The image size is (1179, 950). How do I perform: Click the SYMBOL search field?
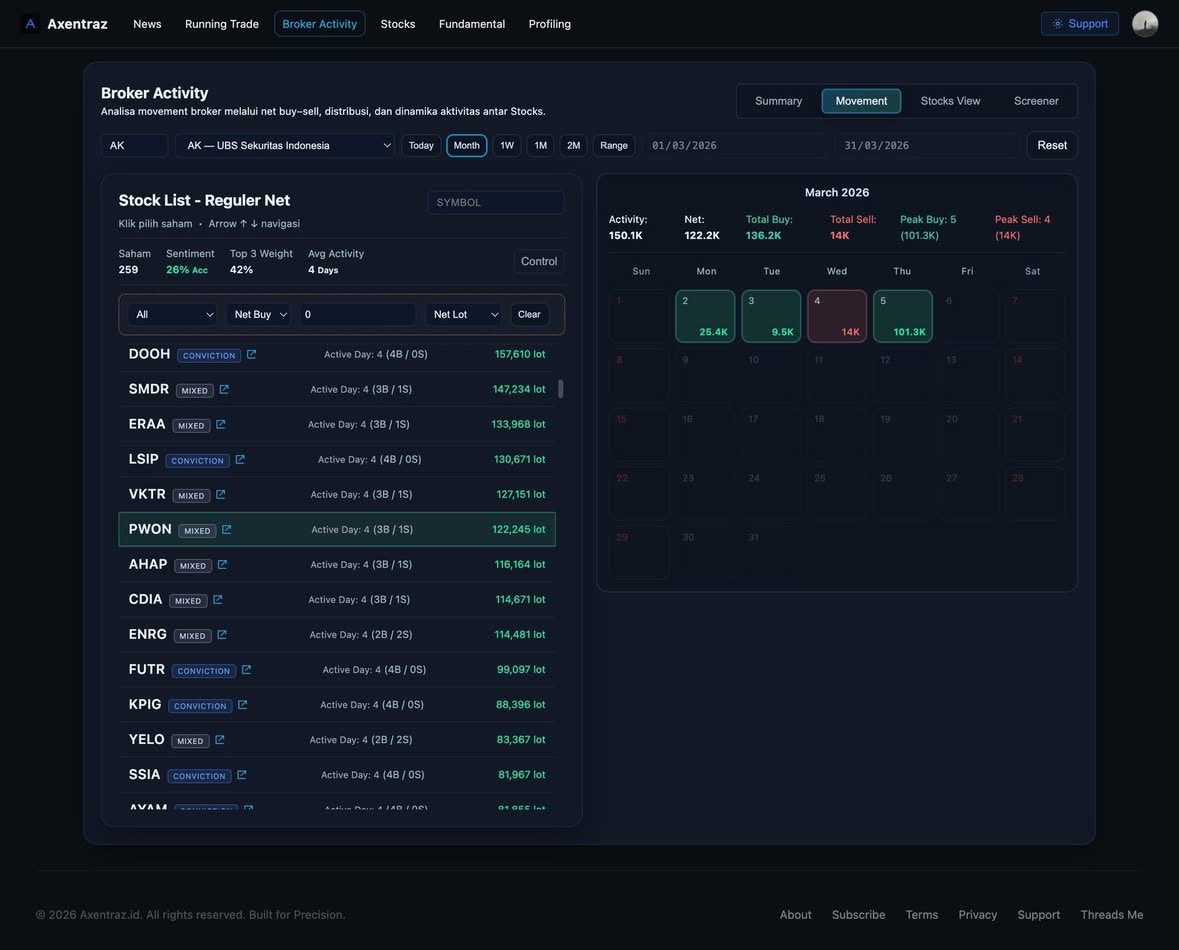point(496,202)
